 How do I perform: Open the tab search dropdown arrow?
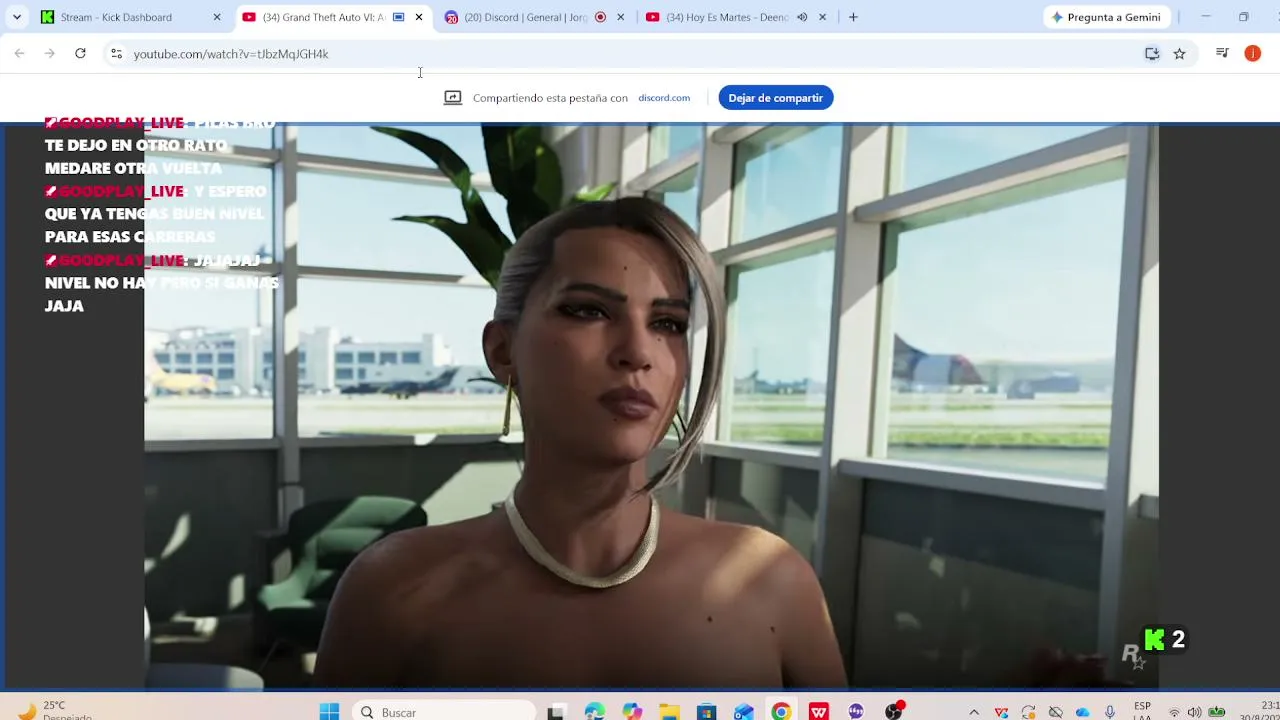tap(17, 17)
